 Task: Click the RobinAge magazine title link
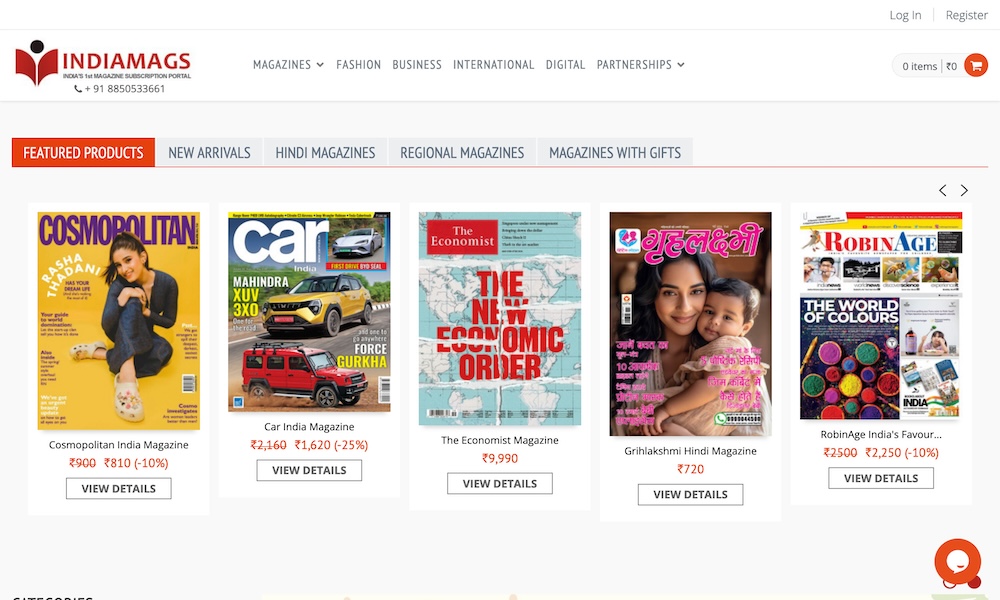(x=881, y=434)
